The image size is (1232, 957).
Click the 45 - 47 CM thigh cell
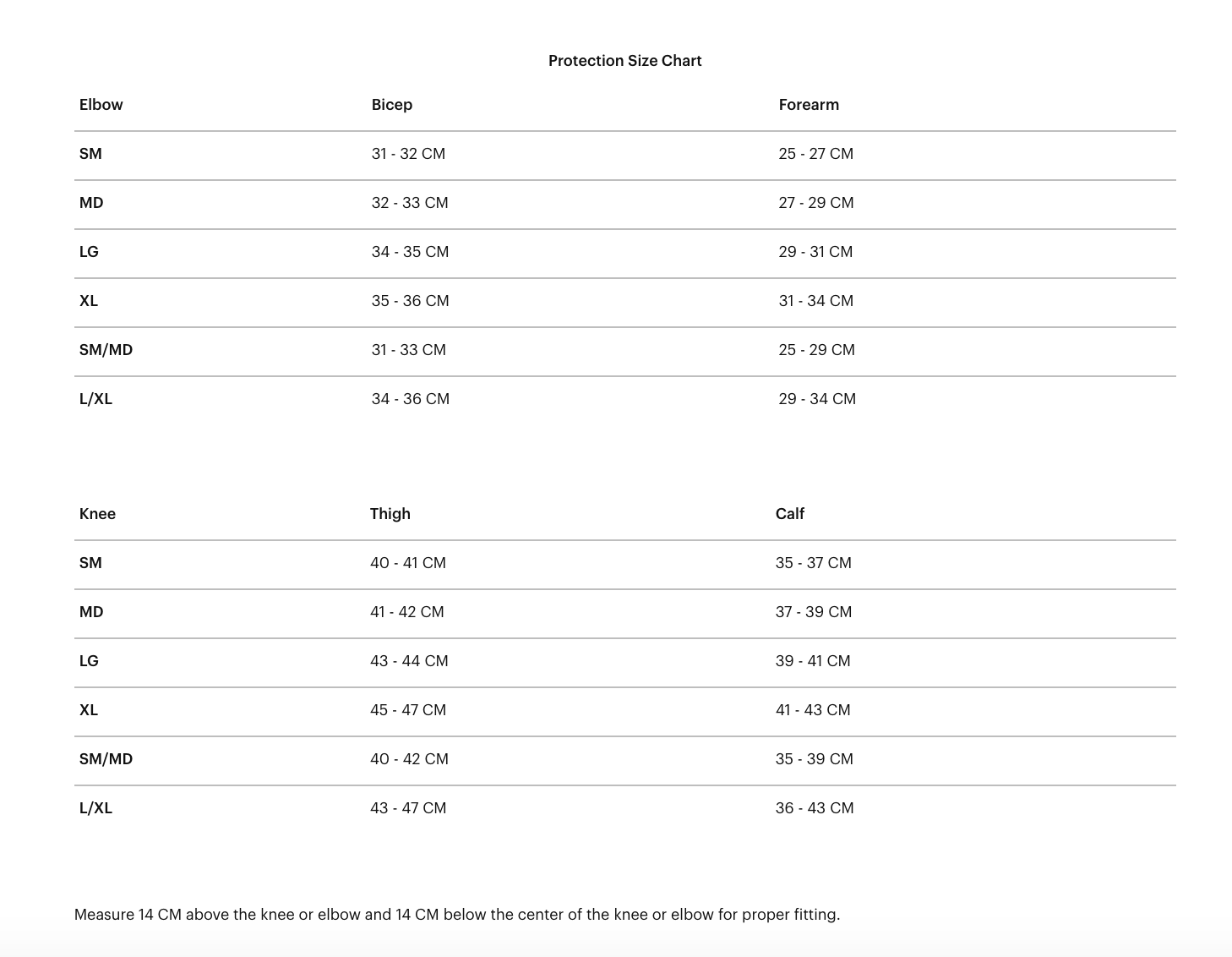pos(408,710)
